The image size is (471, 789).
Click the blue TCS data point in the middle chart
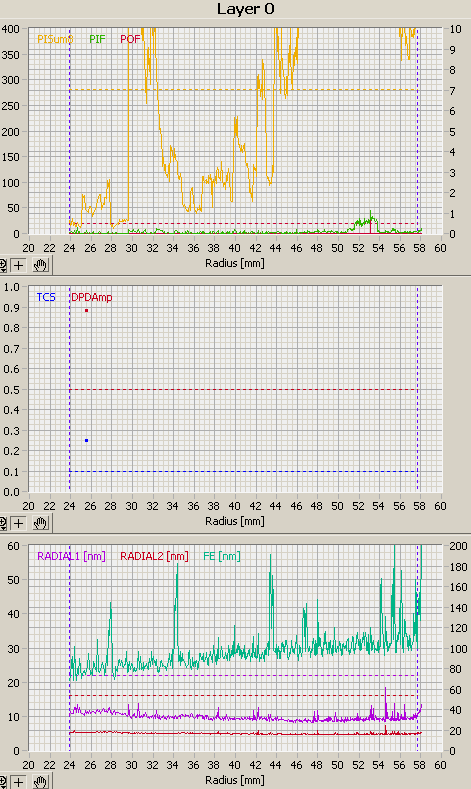pyautogui.click(x=87, y=440)
